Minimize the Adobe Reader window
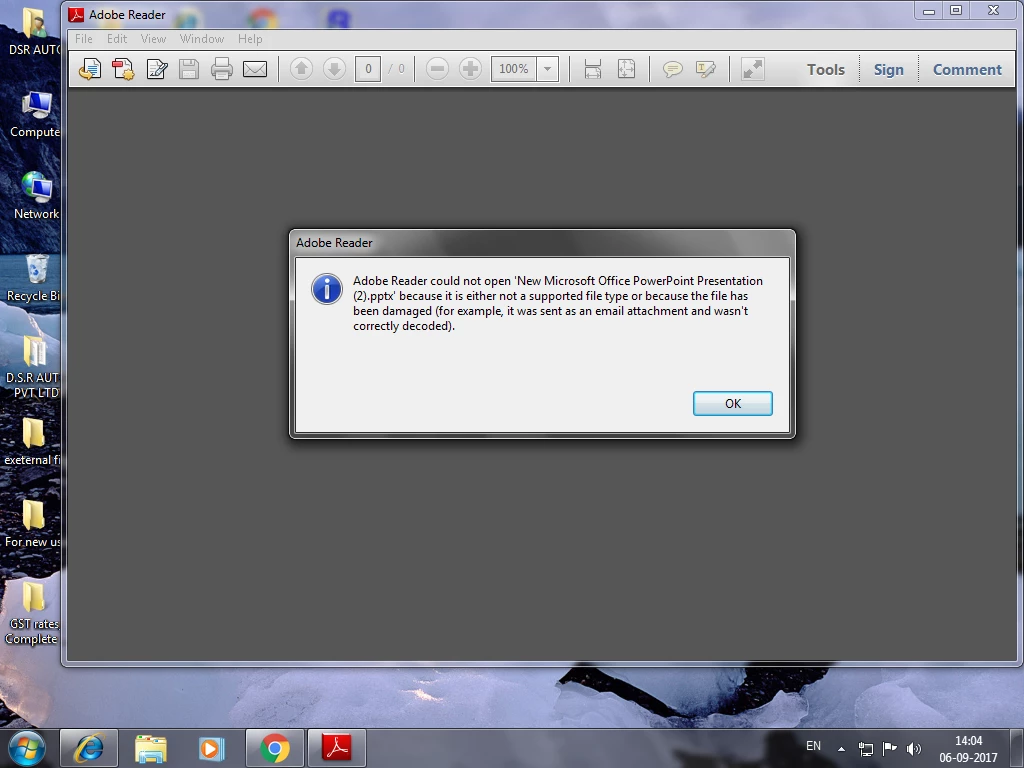This screenshot has height=768, width=1024. (x=928, y=10)
